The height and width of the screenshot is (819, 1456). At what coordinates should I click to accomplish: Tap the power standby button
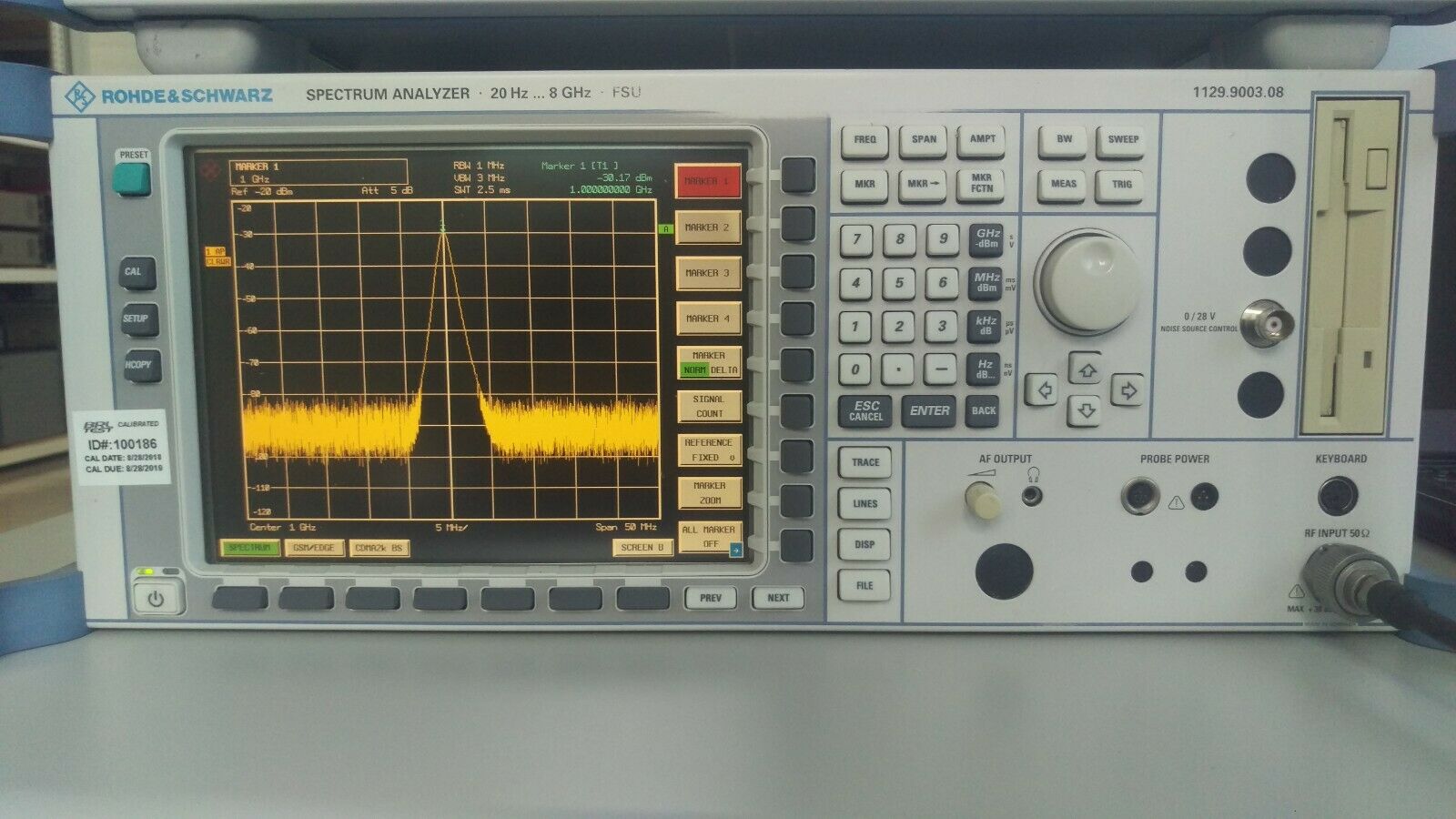click(x=156, y=598)
